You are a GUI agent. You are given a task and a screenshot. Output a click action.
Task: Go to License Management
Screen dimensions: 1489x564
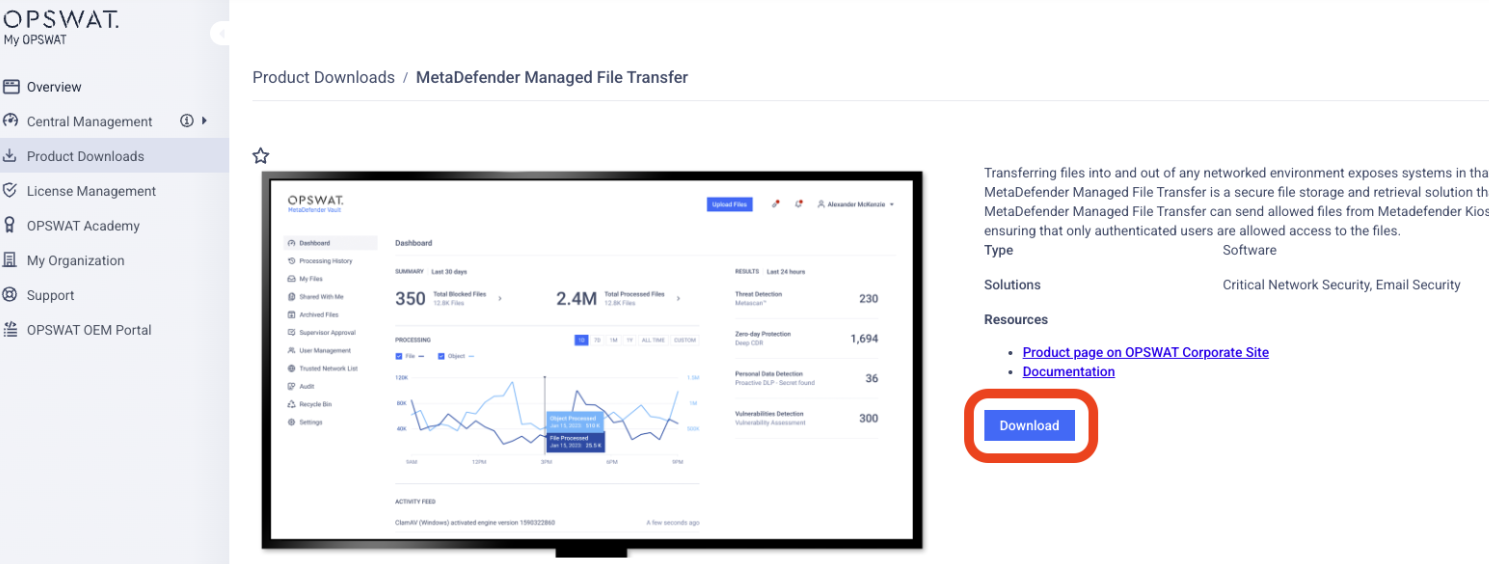coord(91,191)
